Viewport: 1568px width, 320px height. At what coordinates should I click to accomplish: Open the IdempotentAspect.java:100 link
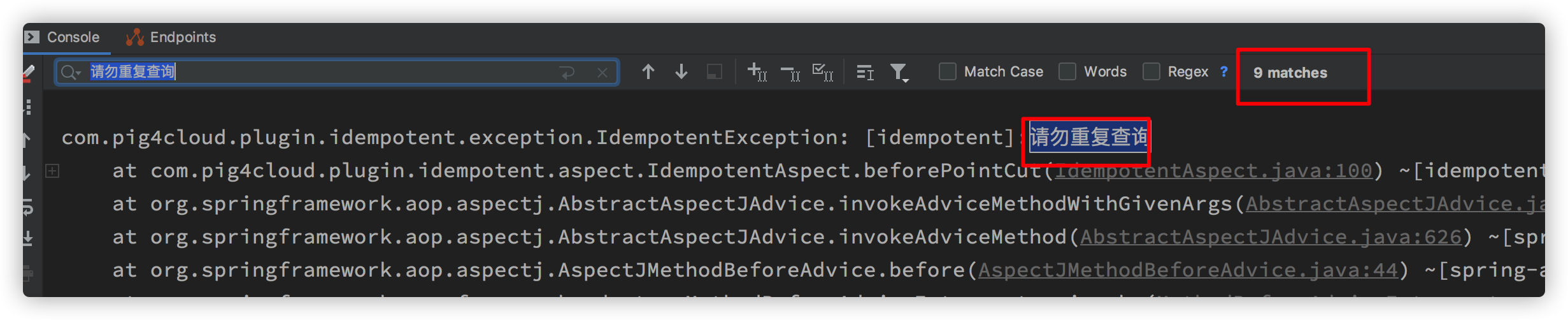click(1213, 171)
